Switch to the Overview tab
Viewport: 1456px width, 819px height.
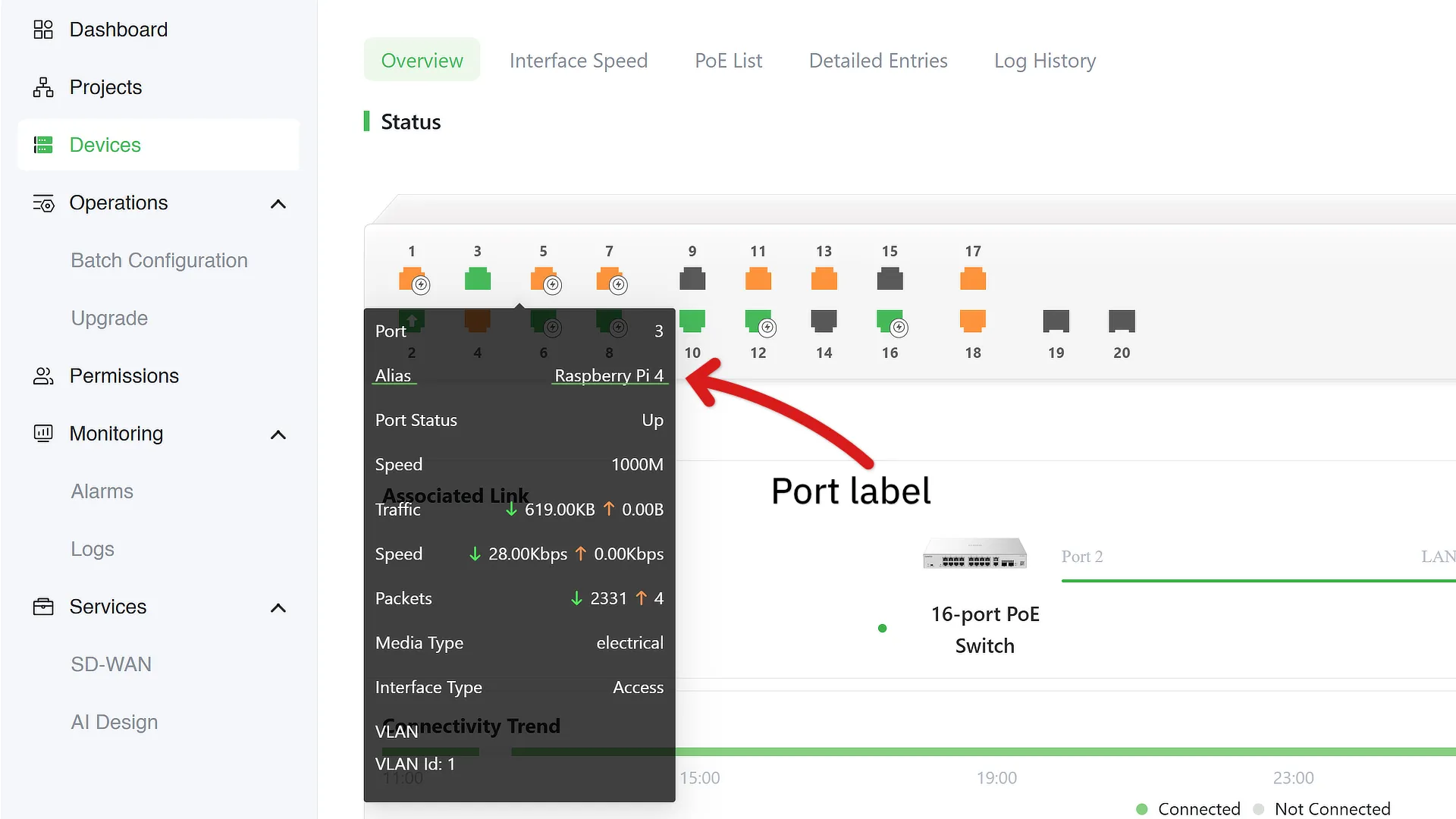(422, 60)
